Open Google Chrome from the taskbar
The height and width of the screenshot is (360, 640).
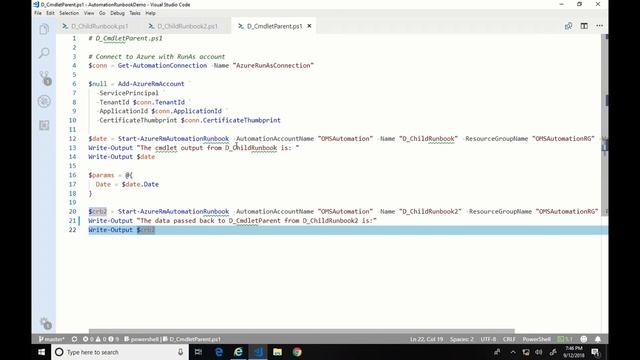[x=297, y=352]
